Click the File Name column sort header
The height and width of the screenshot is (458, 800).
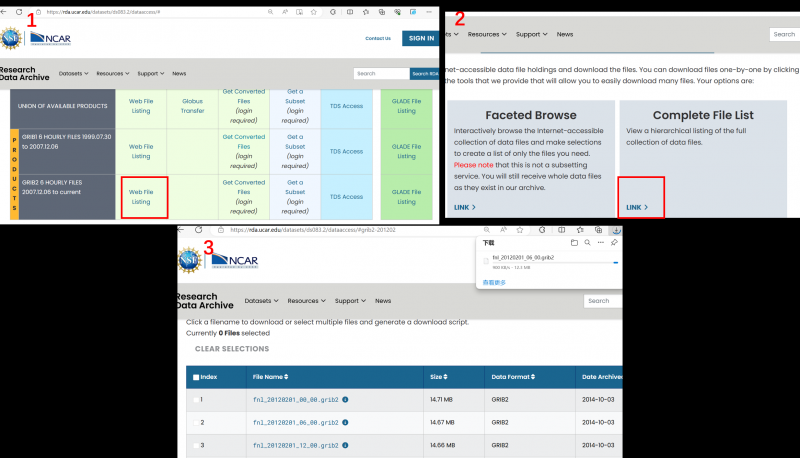(x=272, y=377)
